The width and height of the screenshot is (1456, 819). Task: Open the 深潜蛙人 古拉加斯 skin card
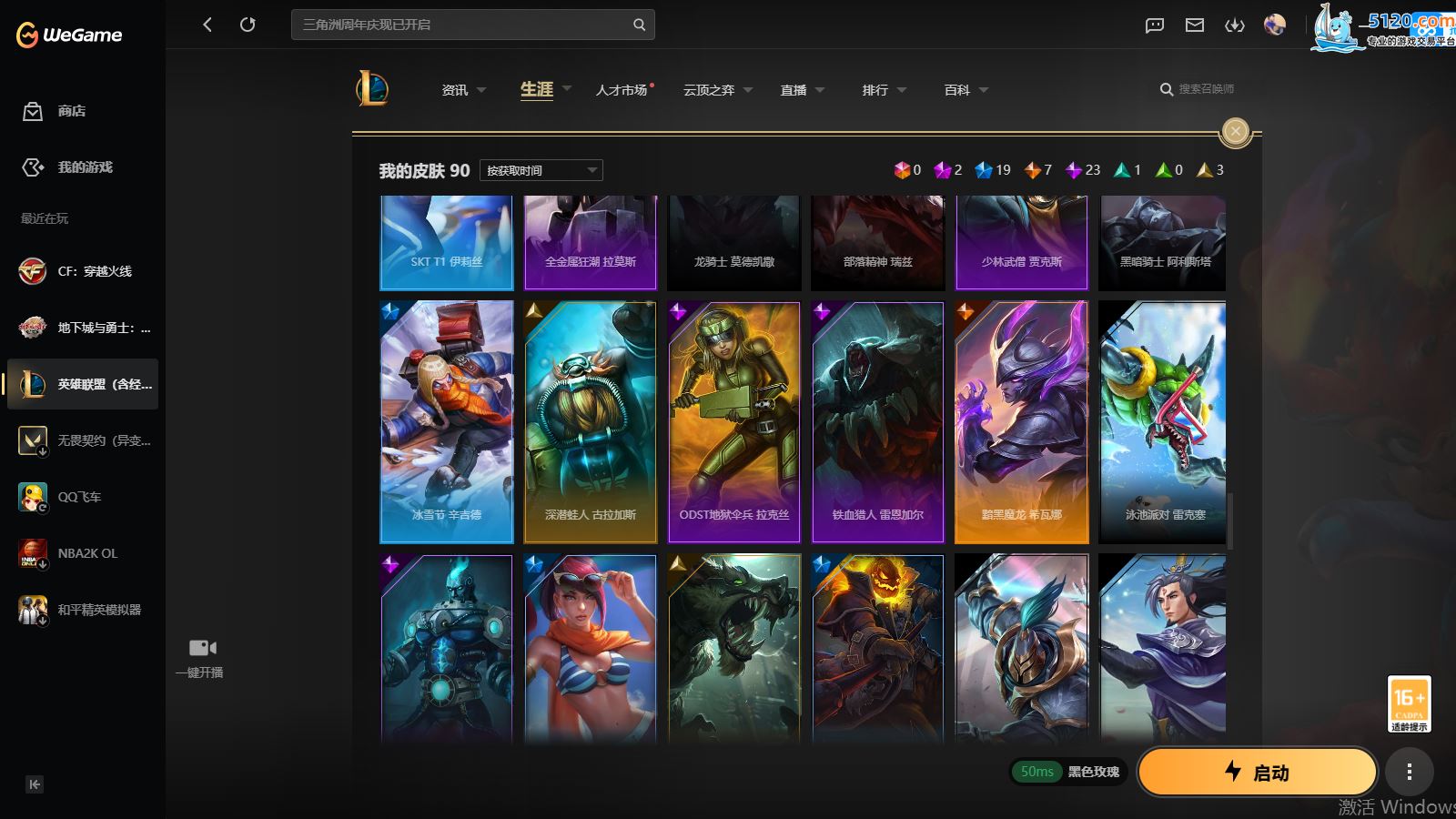[591, 422]
